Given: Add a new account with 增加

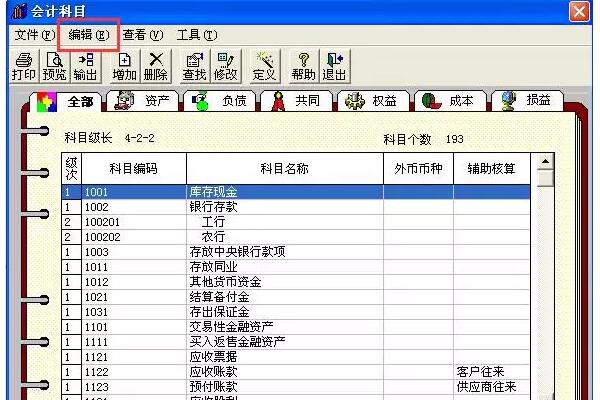Looking at the screenshot, I should point(124,66).
